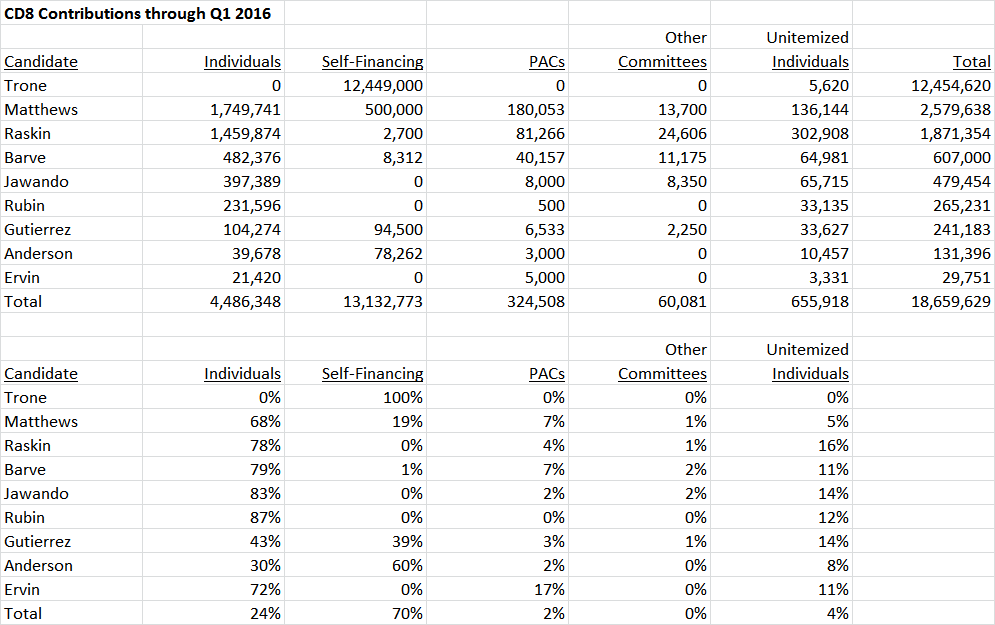Click the Total row 70% self-financing cell
995x625 pixels.
click(x=407, y=614)
